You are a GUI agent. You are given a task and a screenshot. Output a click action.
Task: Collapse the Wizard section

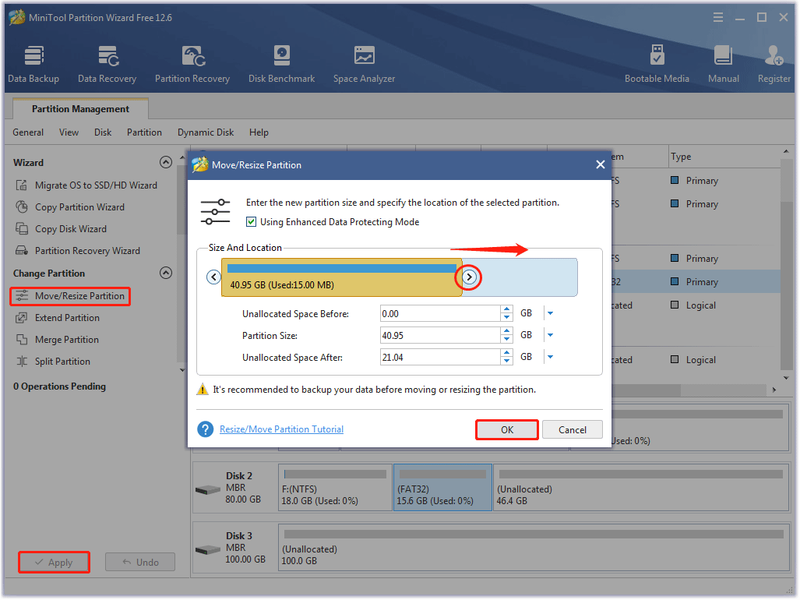[166, 162]
